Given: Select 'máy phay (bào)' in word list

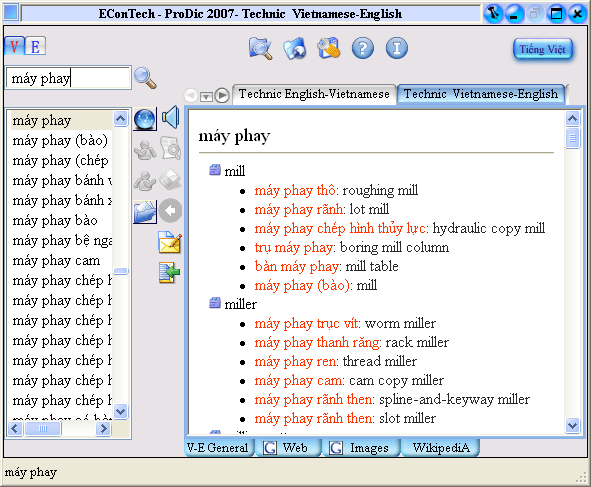Looking at the screenshot, I should point(61,141).
